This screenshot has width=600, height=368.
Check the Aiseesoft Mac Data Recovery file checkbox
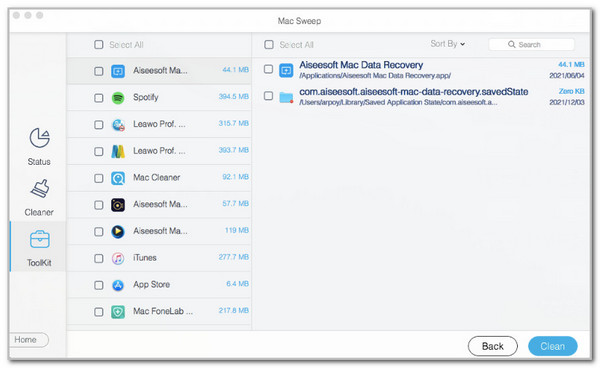269,69
